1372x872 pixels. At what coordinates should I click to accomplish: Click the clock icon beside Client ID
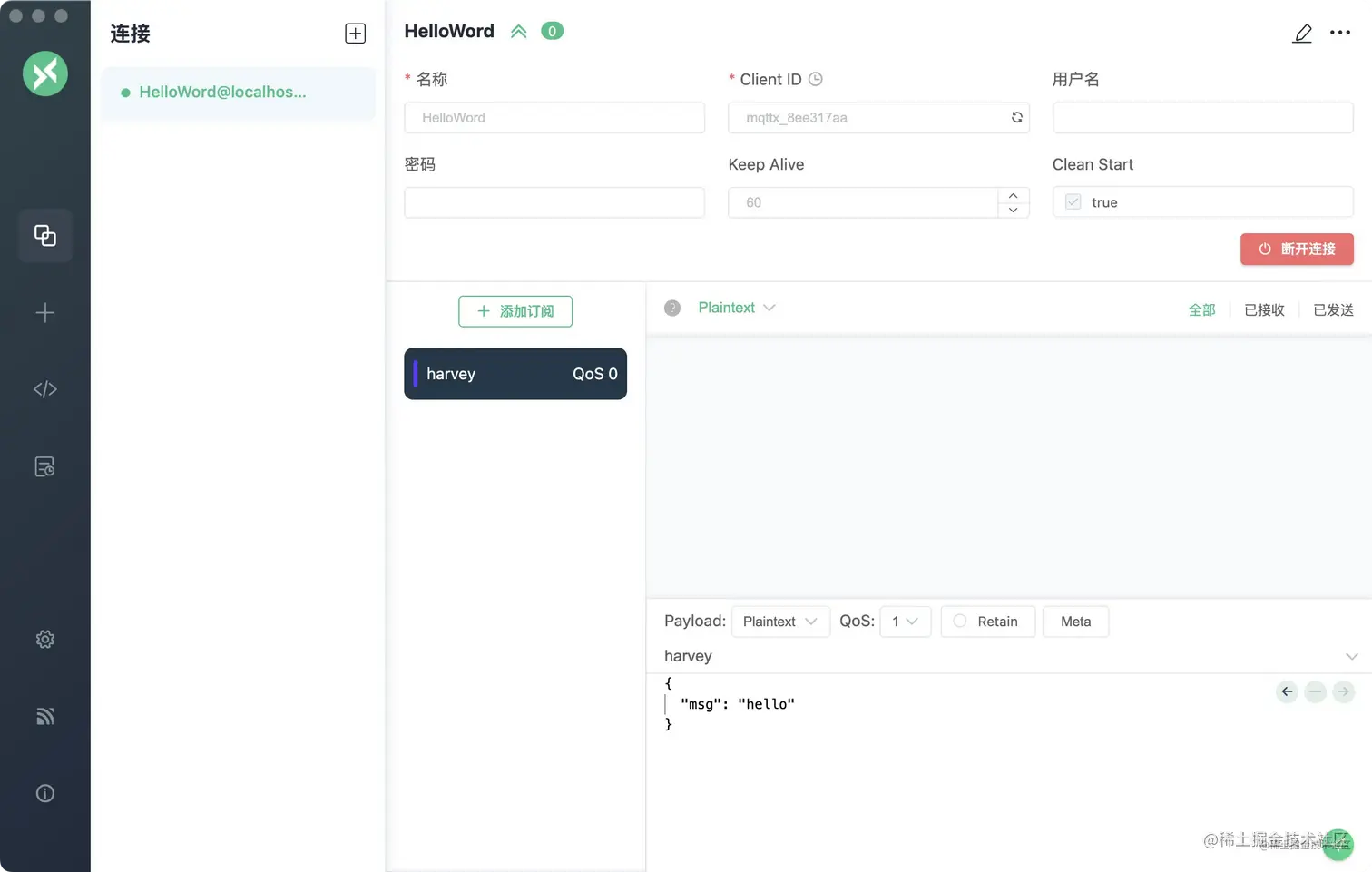click(x=816, y=79)
